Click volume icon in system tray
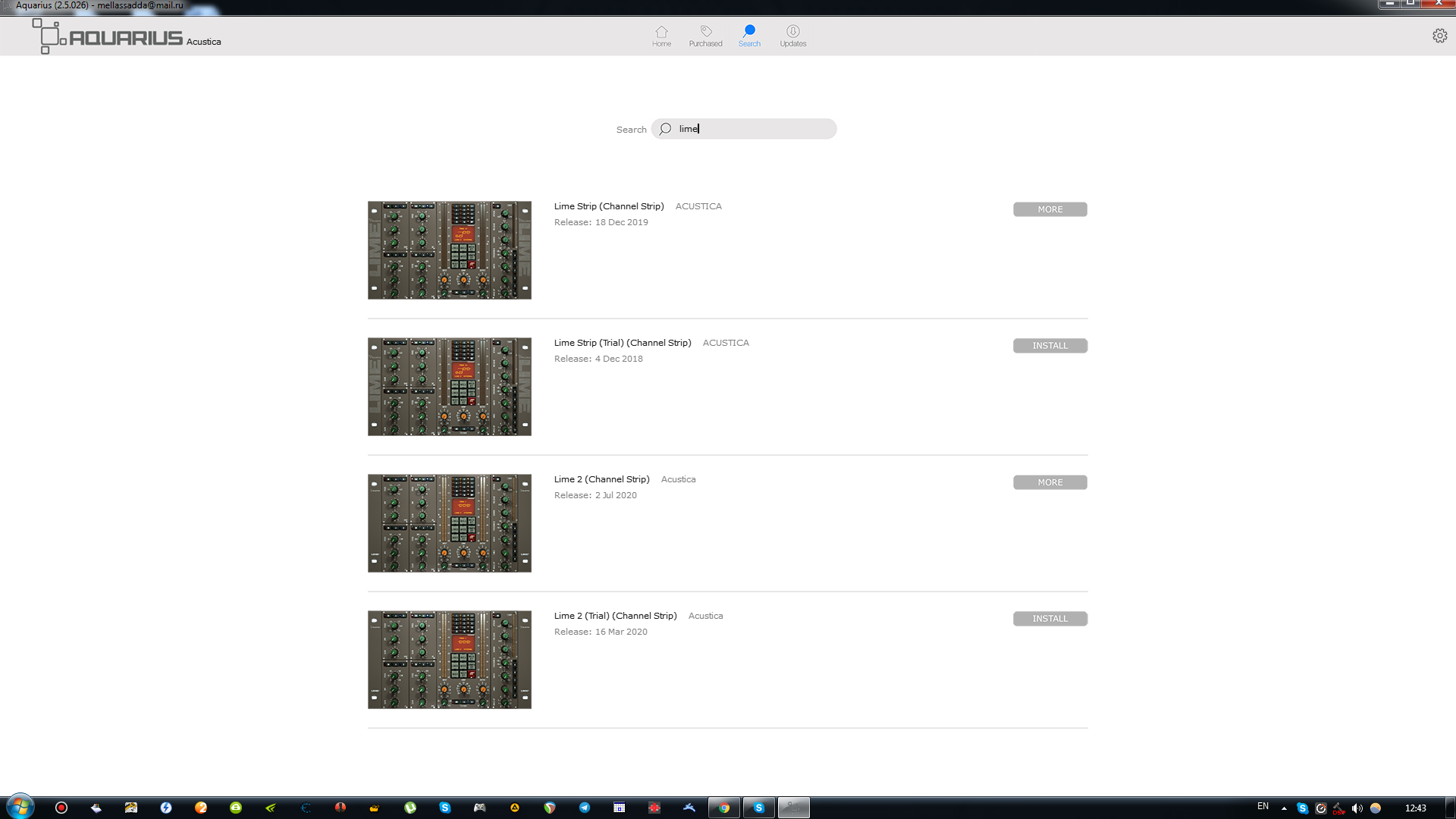Screen dimensions: 1456x819 (x=1357, y=808)
